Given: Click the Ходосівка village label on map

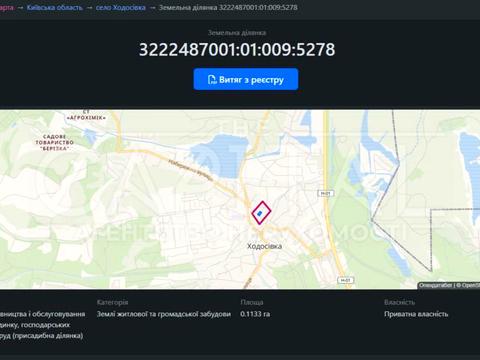Looking at the screenshot, I should coord(264,246).
